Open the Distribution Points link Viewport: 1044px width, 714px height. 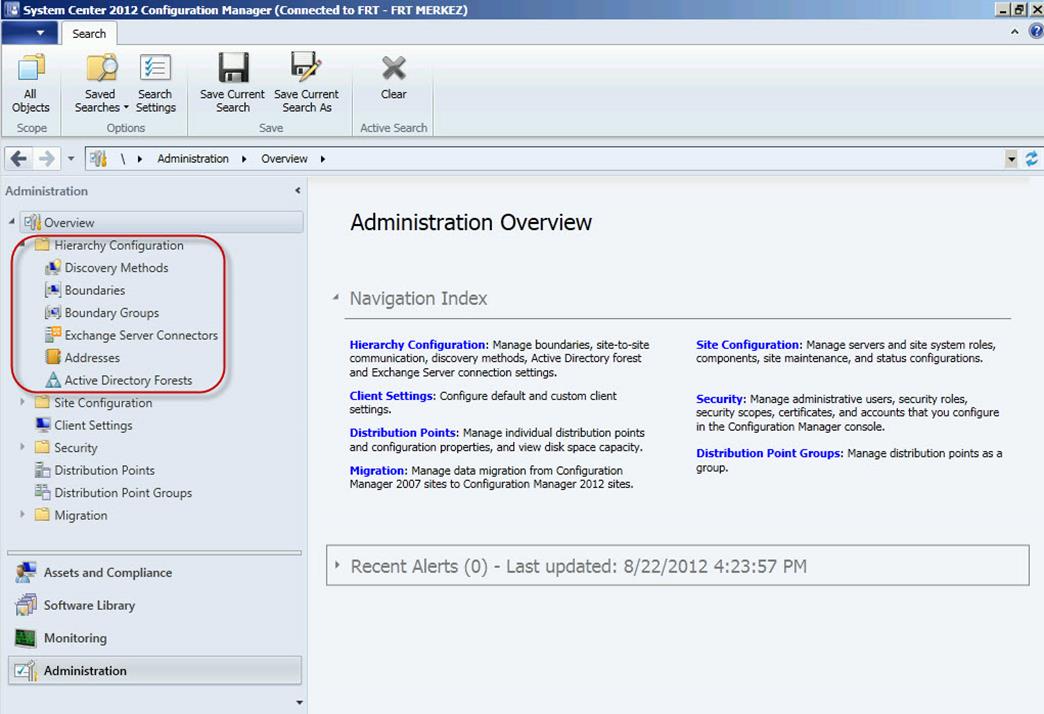(x=404, y=432)
